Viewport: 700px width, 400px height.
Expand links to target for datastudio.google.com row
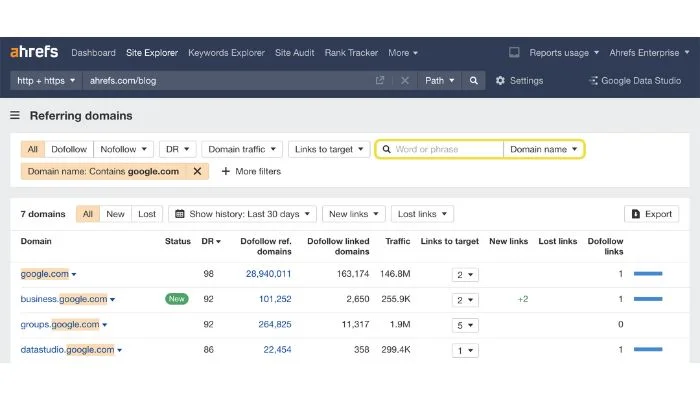tap(465, 350)
